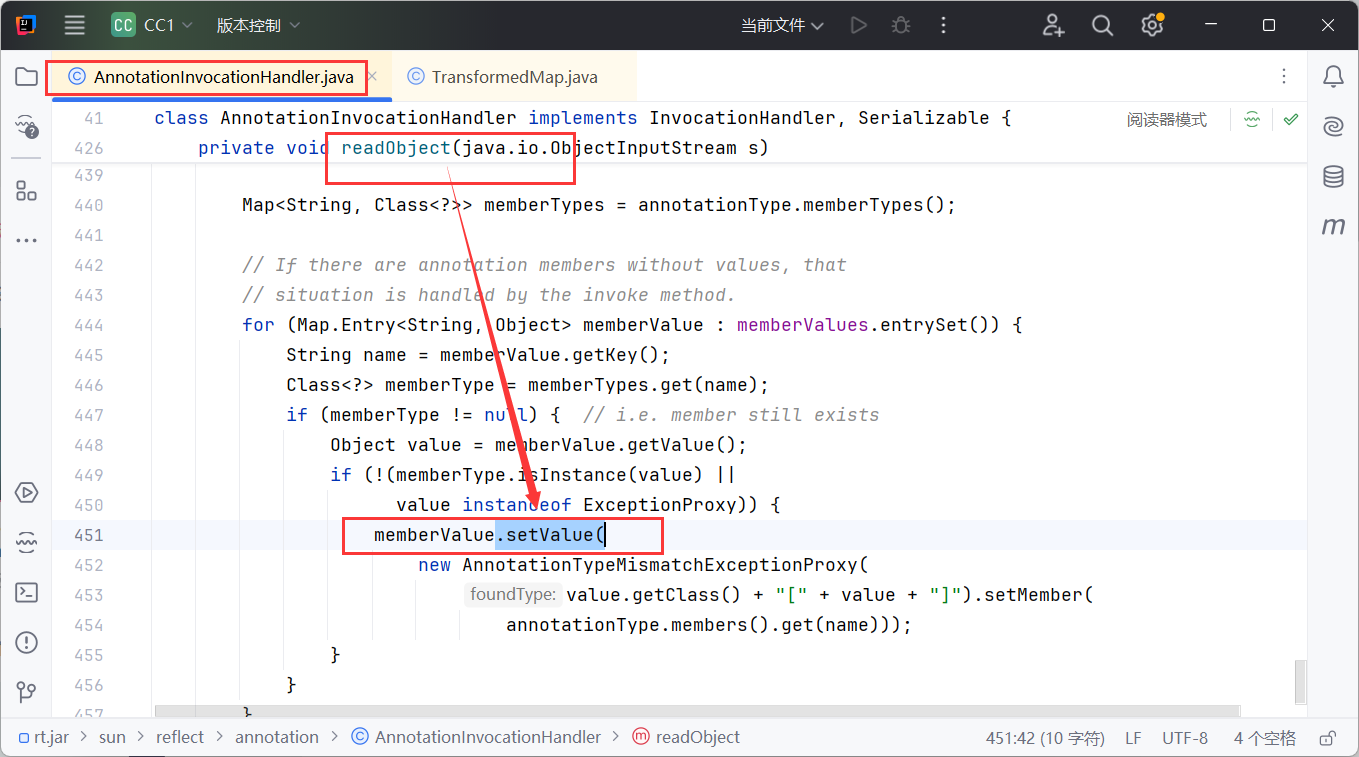
Task: Click the UTF-8 encoding in status bar
Action: (x=1184, y=738)
